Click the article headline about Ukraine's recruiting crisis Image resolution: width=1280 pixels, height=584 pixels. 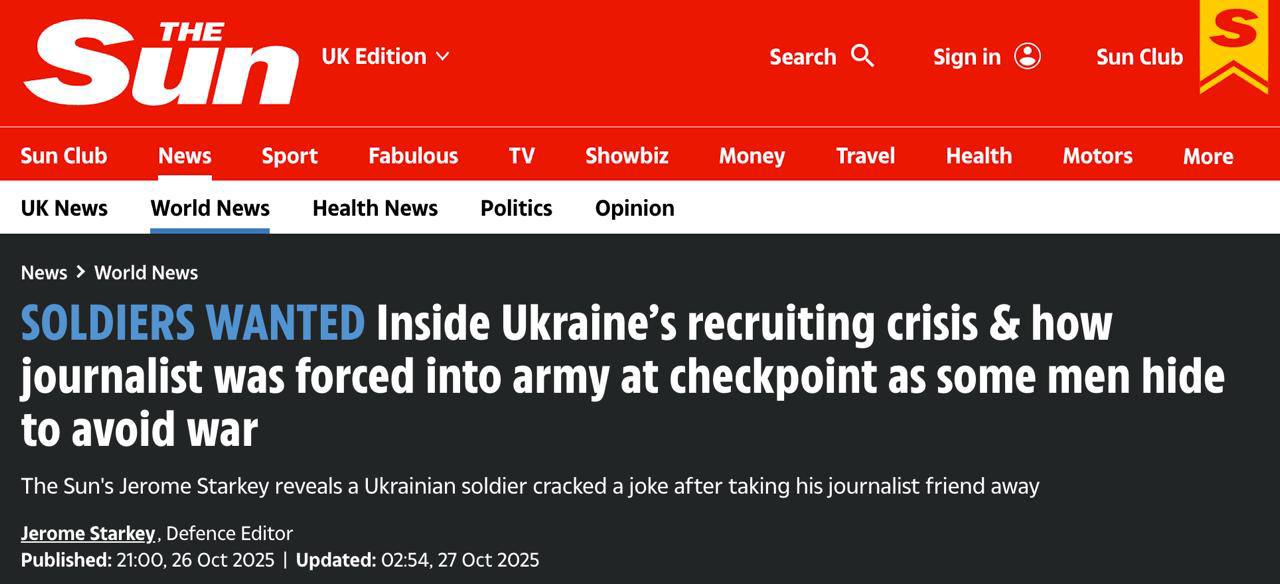[x=620, y=377]
